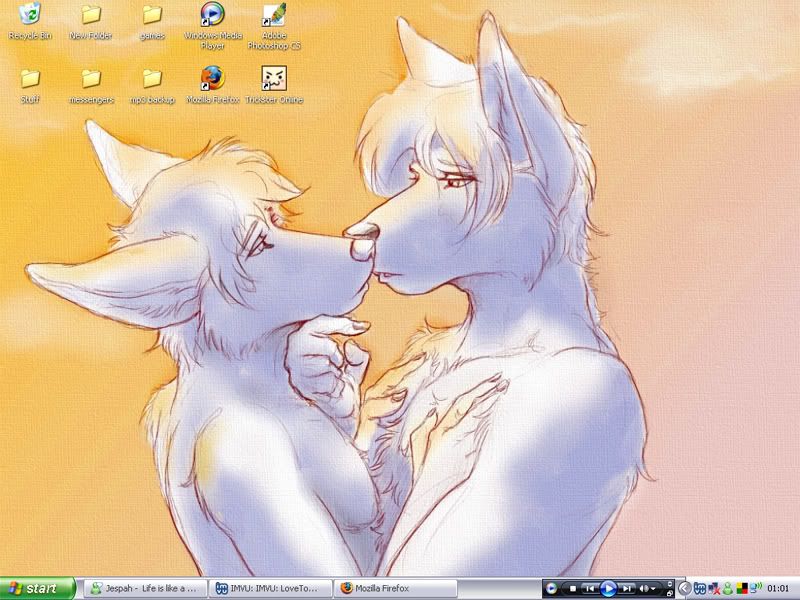Open the Recycle Bin desktop icon
The image size is (800, 600).
click(30, 21)
